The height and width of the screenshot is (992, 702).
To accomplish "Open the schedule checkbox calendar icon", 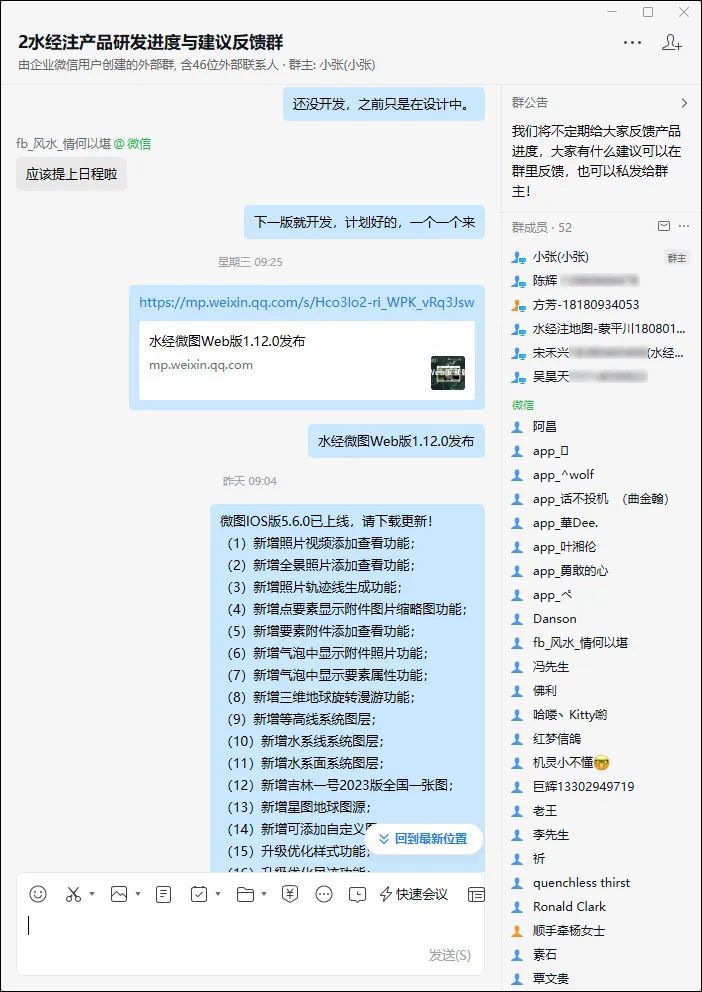I will [x=199, y=894].
